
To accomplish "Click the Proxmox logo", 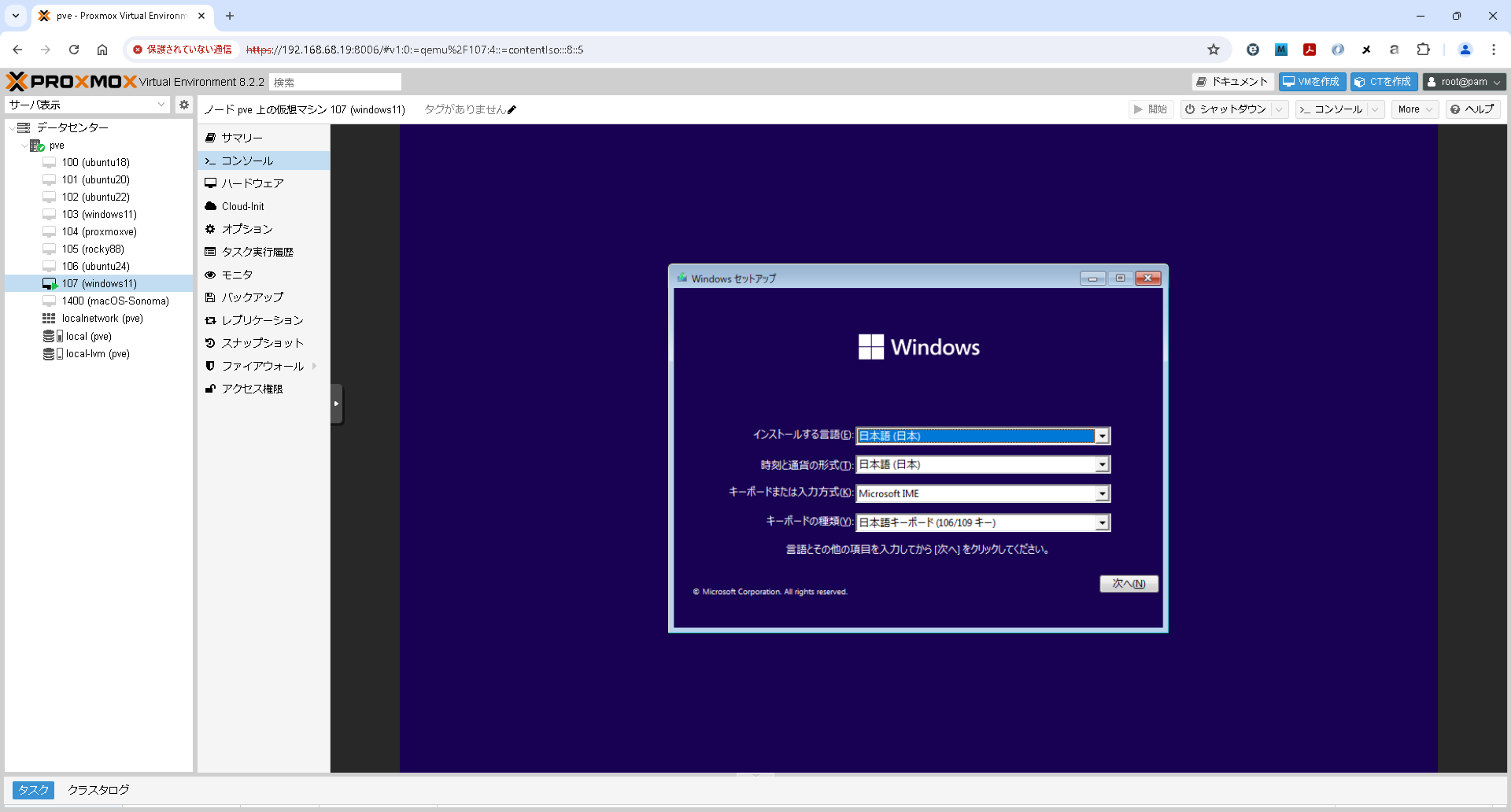I will click(x=72, y=81).
